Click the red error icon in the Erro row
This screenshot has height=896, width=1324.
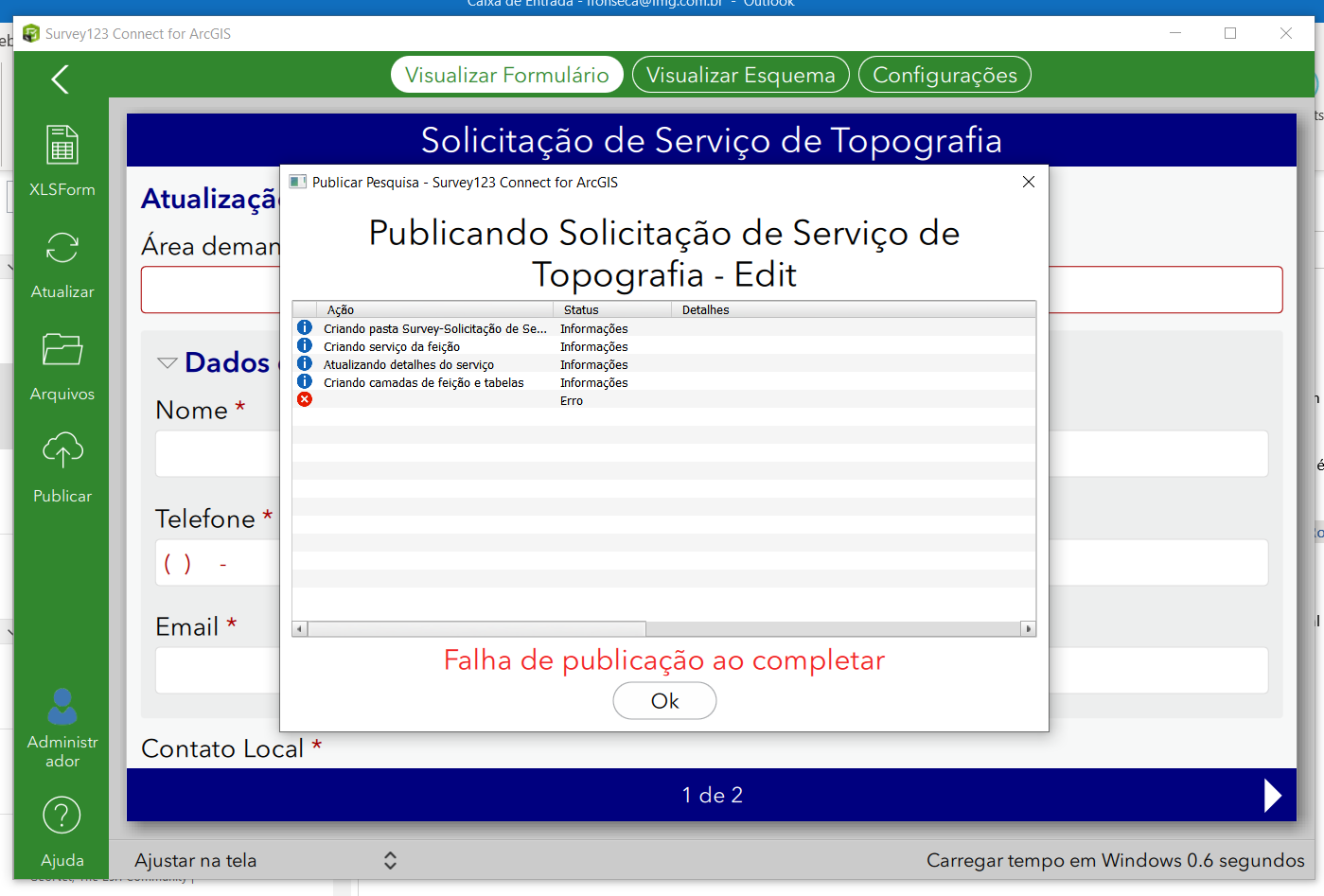click(305, 400)
